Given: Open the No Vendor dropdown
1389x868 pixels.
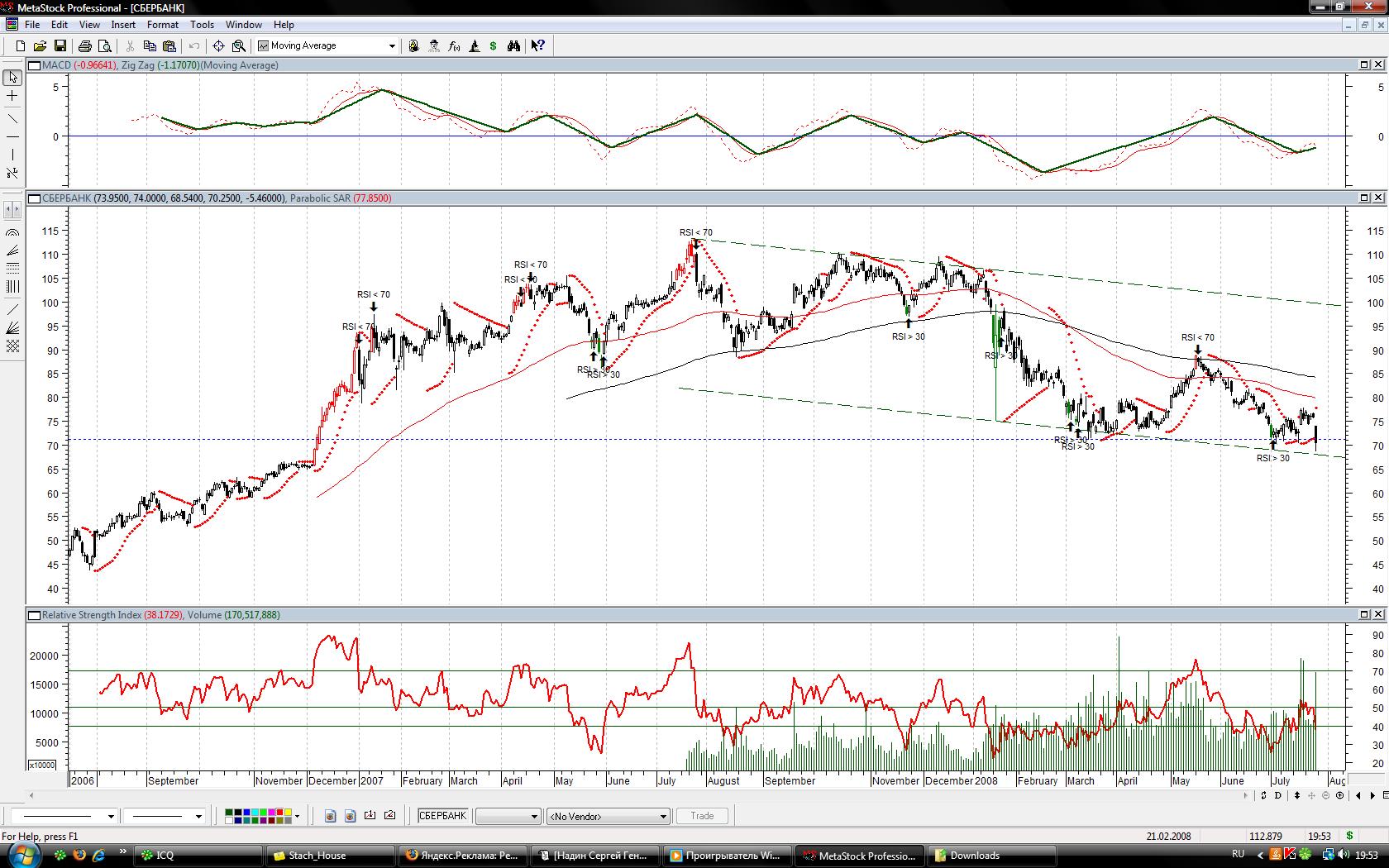Looking at the screenshot, I should point(608,816).
